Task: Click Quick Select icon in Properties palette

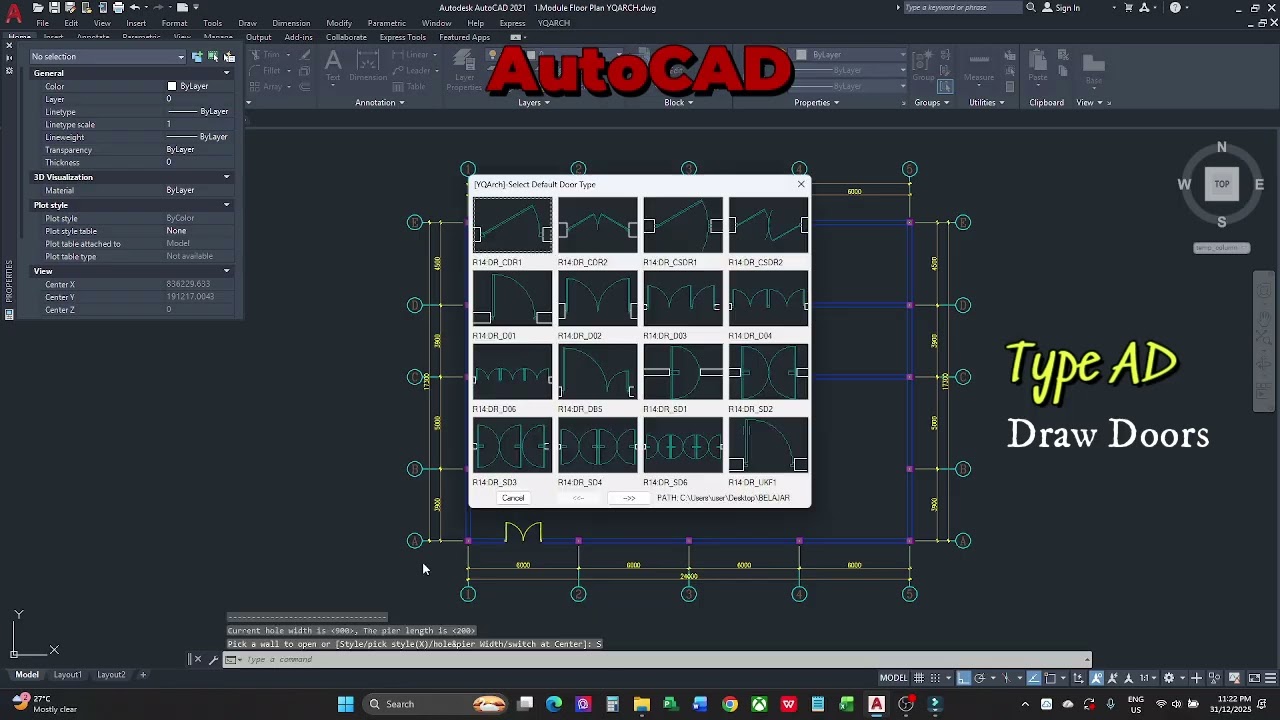Action: pyautogui.click(x=229, y=56)
